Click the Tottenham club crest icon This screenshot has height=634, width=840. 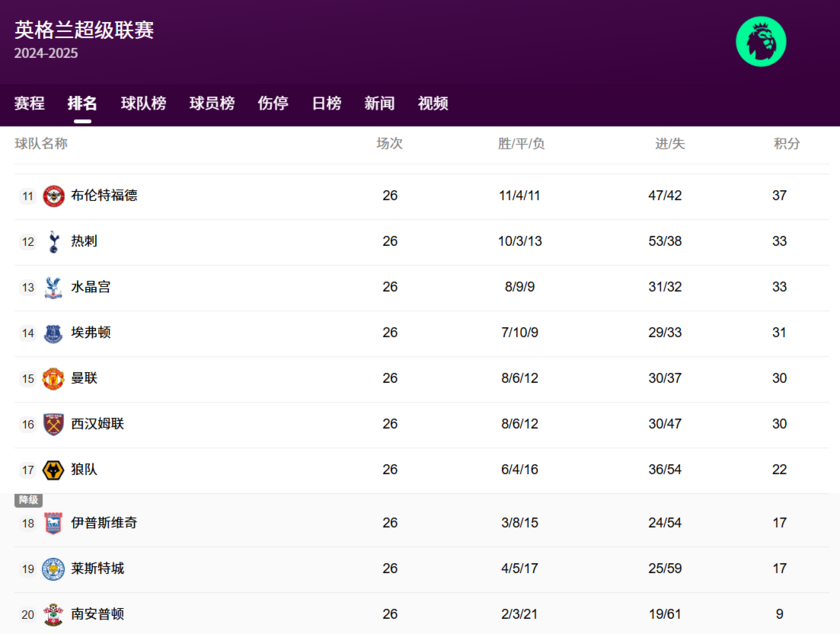(x=53, y=241)
